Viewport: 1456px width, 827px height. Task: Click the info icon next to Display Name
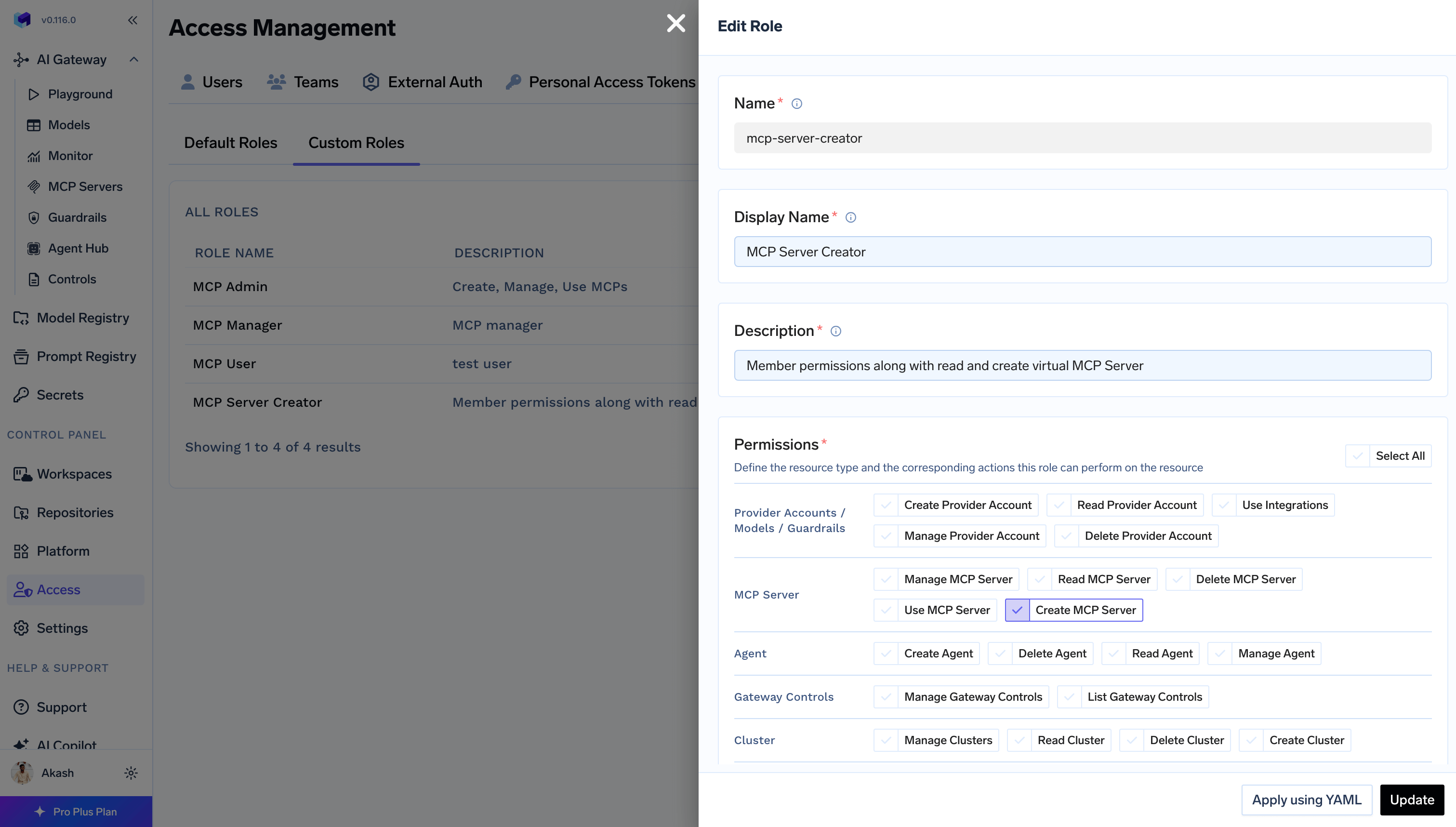(850, 217)
